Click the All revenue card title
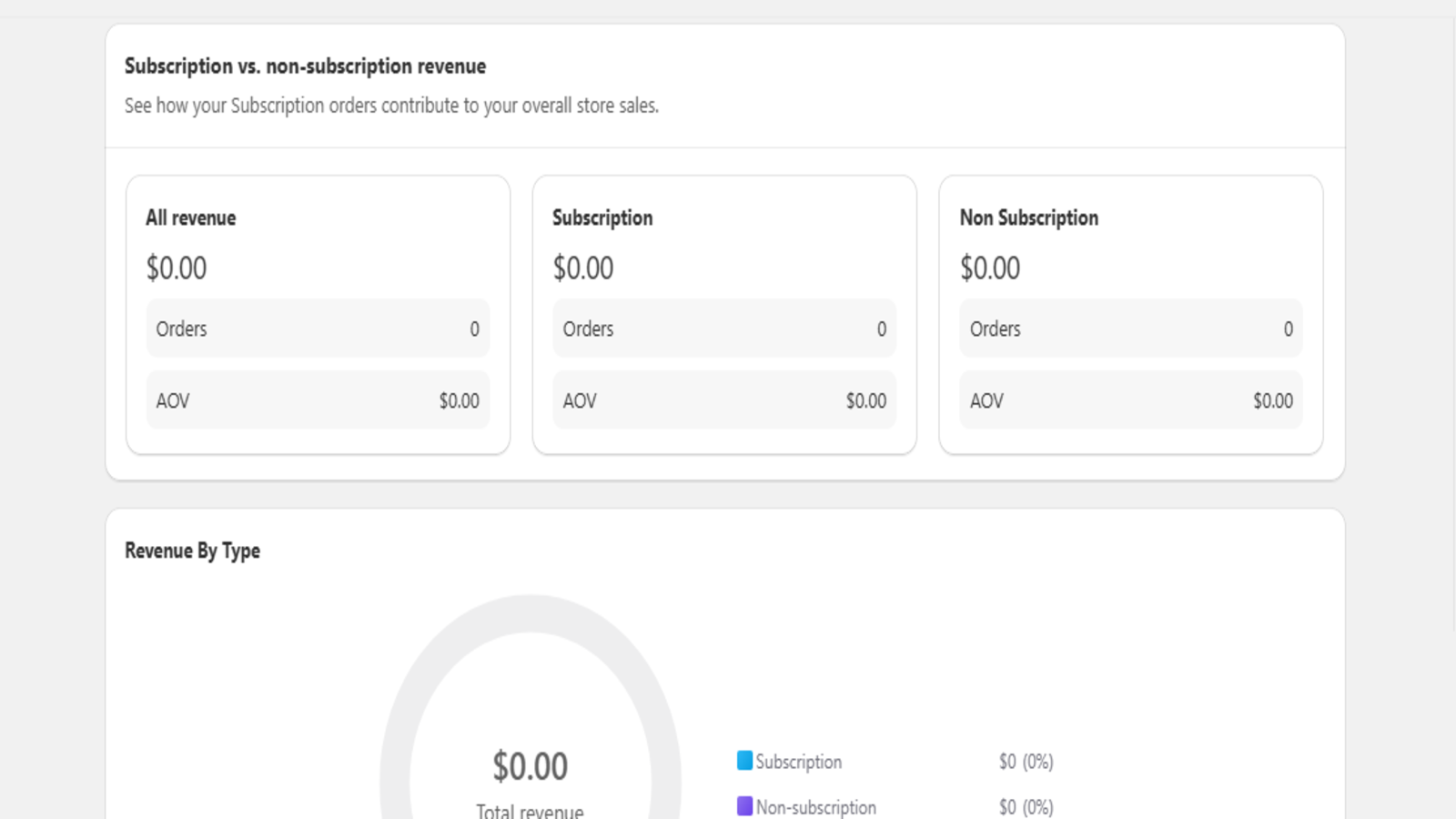This screenshot has width=1456, height=819. (191, 217)
